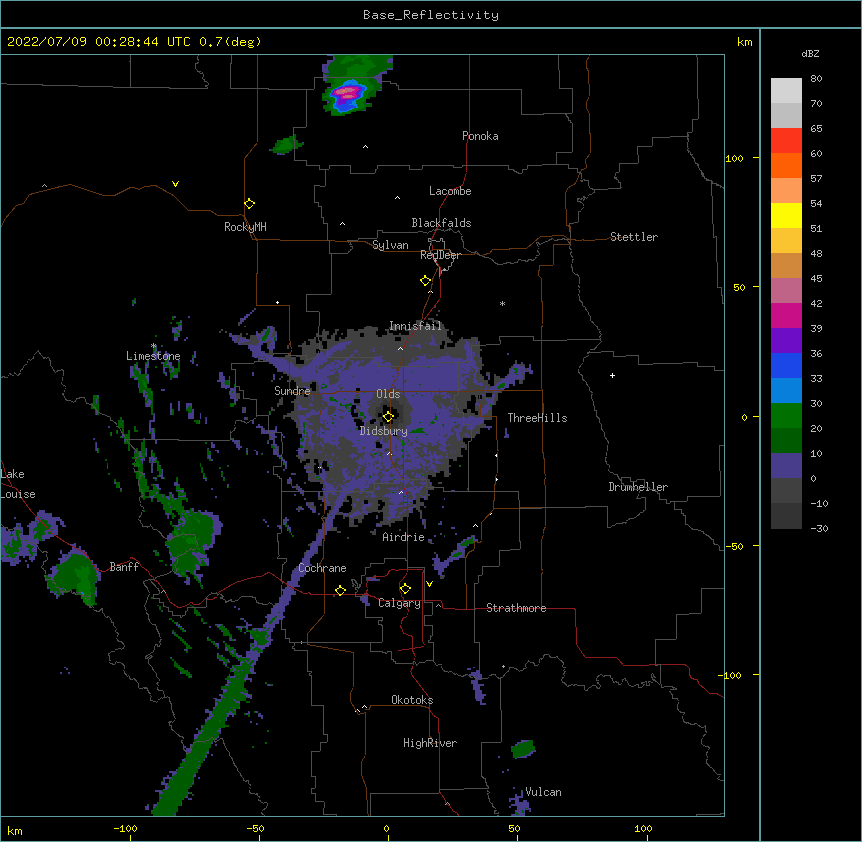Click the white asterisk marker above Limestone
The height and width of the screenshot is (842, 862).
tap(154, 346)
